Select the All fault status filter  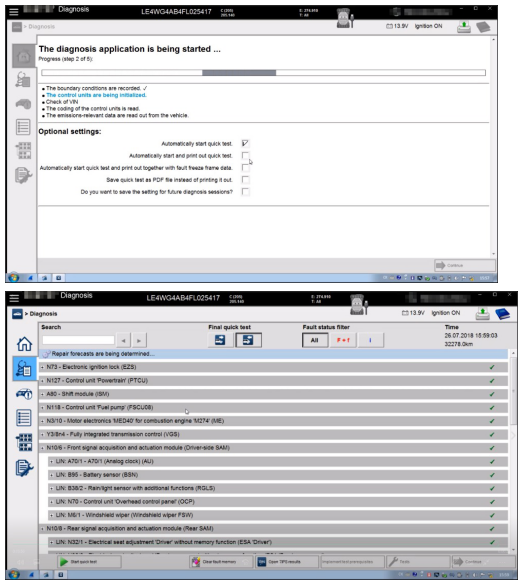pyautogui.click(x=315, y=340)
